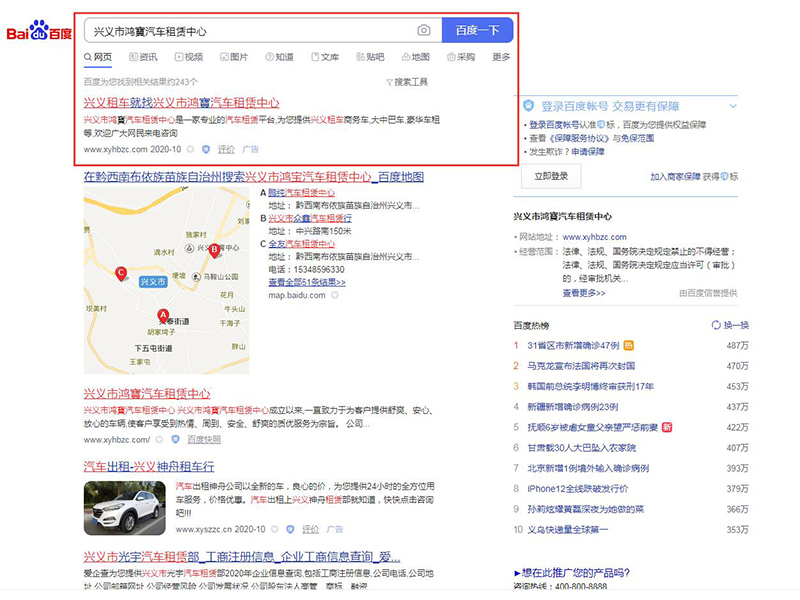
Task: Click 申请保障 link
Action: click(x=588, y=151)
